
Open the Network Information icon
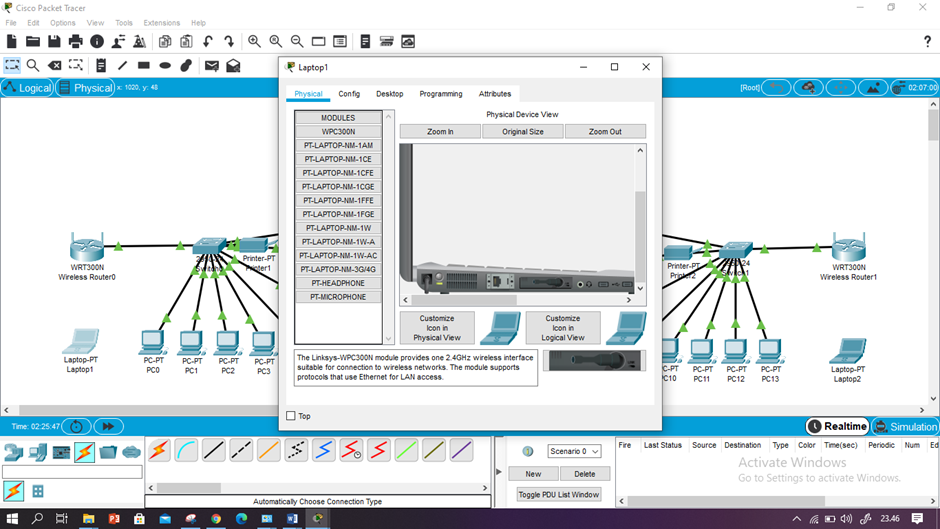(97, 41)
